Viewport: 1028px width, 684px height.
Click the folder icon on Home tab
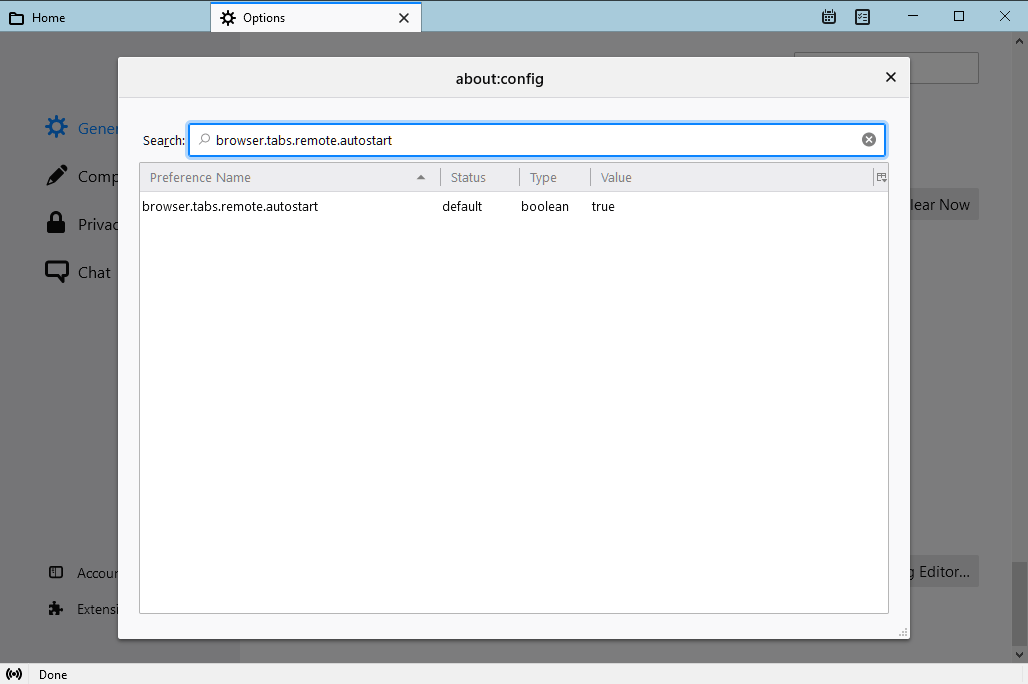16,18
